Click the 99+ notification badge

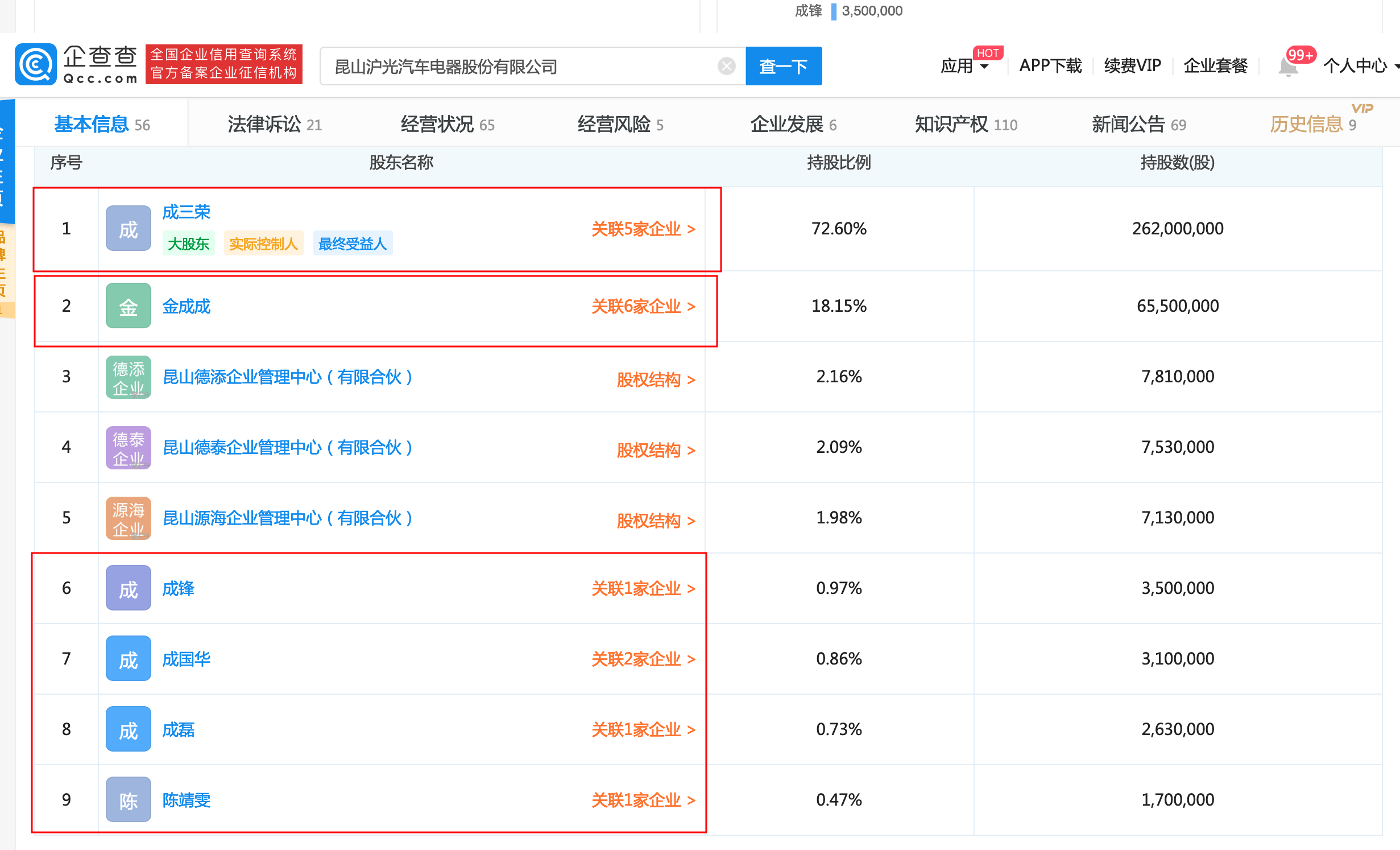(x=1300, y=55)
